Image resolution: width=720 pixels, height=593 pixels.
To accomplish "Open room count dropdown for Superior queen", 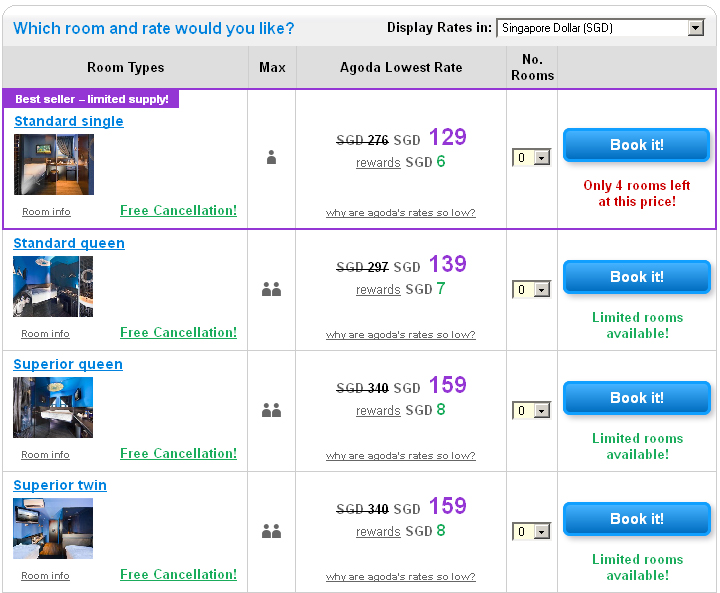I will 531,410.
